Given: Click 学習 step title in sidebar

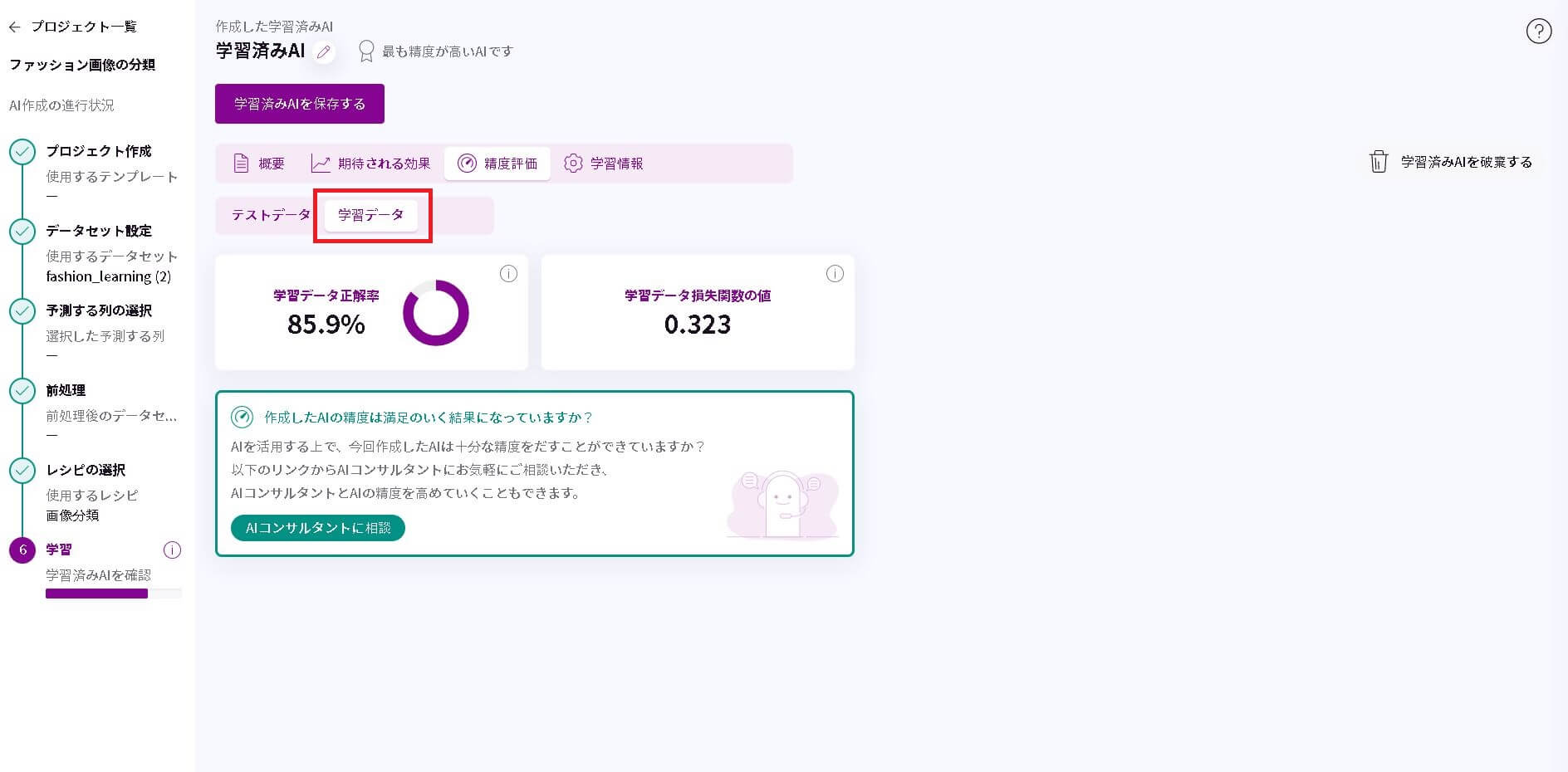Looking at the screenshot, I should pos(59,550).
